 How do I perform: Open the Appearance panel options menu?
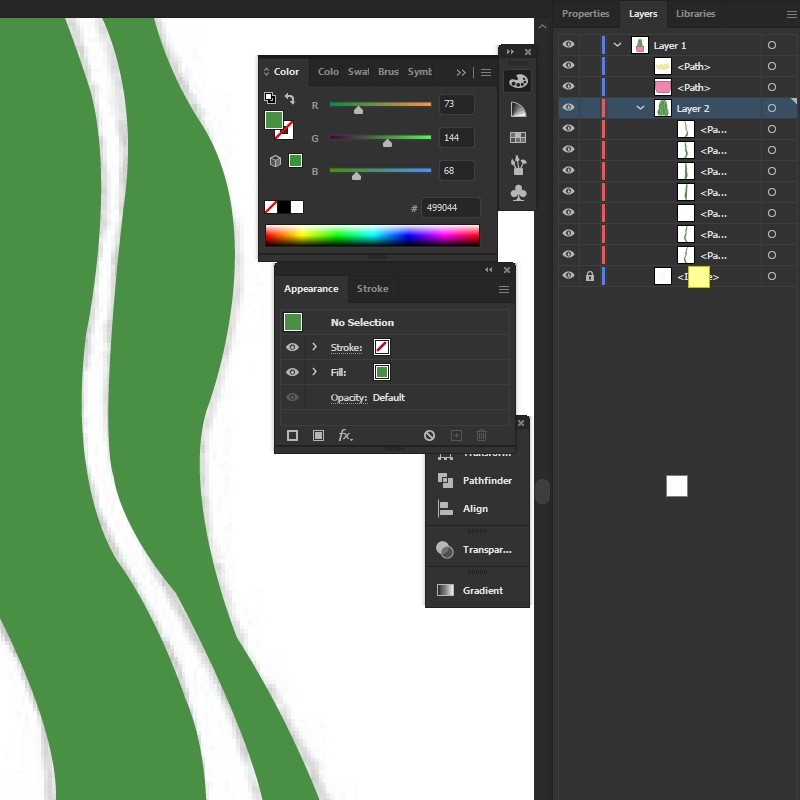click(x=504, y=289)
